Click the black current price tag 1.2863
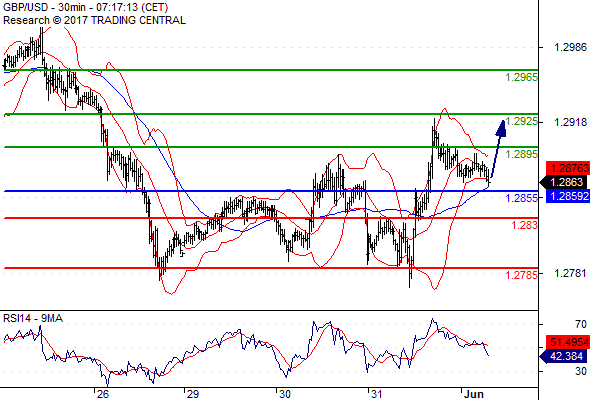Screen dimensions: 590x400 (x=563, y=183)
